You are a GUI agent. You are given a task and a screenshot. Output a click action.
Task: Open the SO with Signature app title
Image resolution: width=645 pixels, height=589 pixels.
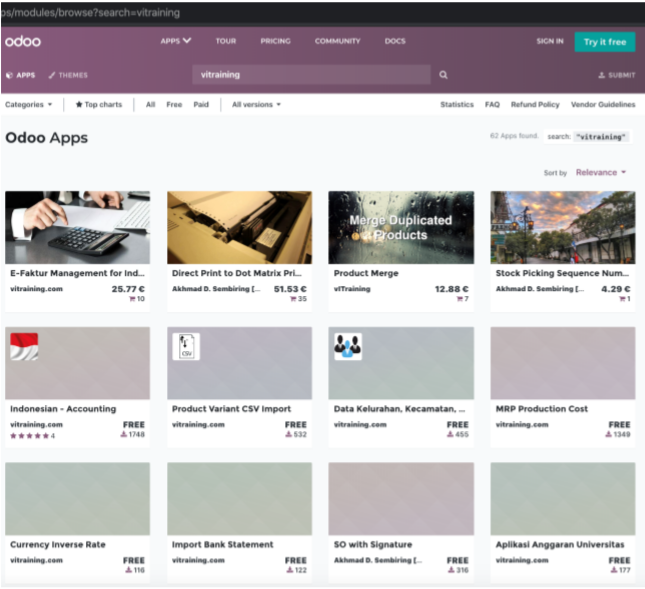coord(373,545)
